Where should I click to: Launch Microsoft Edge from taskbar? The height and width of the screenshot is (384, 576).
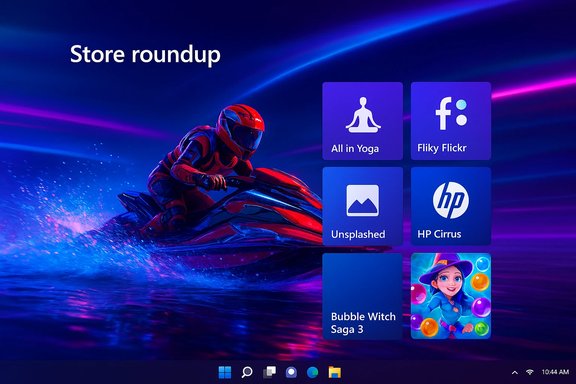(313, 372)
